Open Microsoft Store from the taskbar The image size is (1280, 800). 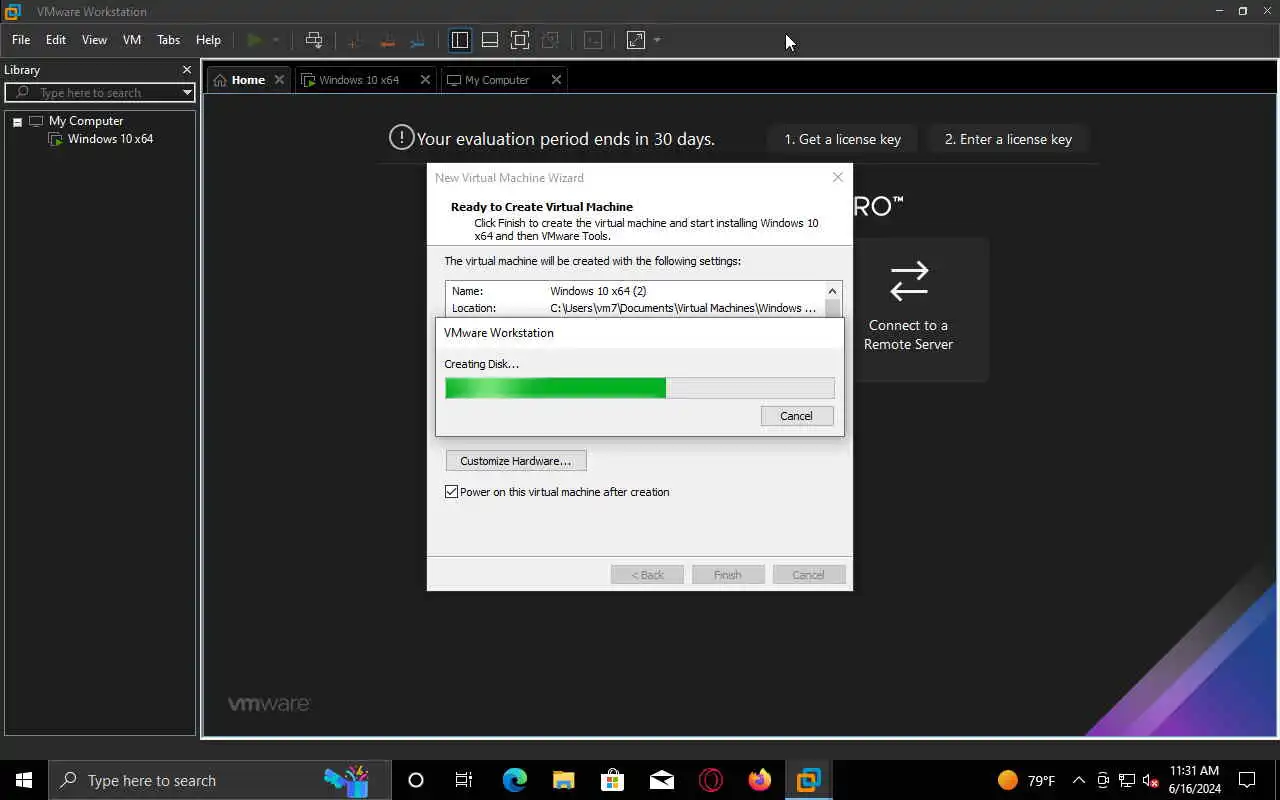pyautogui.click(x=612, y=780)
